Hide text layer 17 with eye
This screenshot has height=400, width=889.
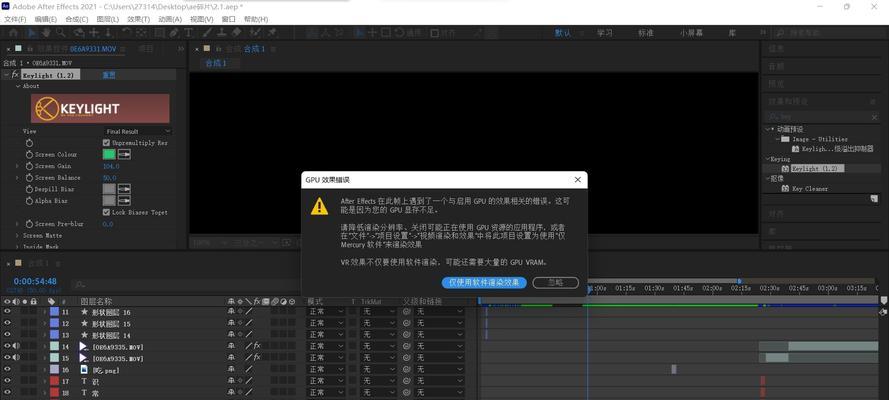tap(7, 381)
